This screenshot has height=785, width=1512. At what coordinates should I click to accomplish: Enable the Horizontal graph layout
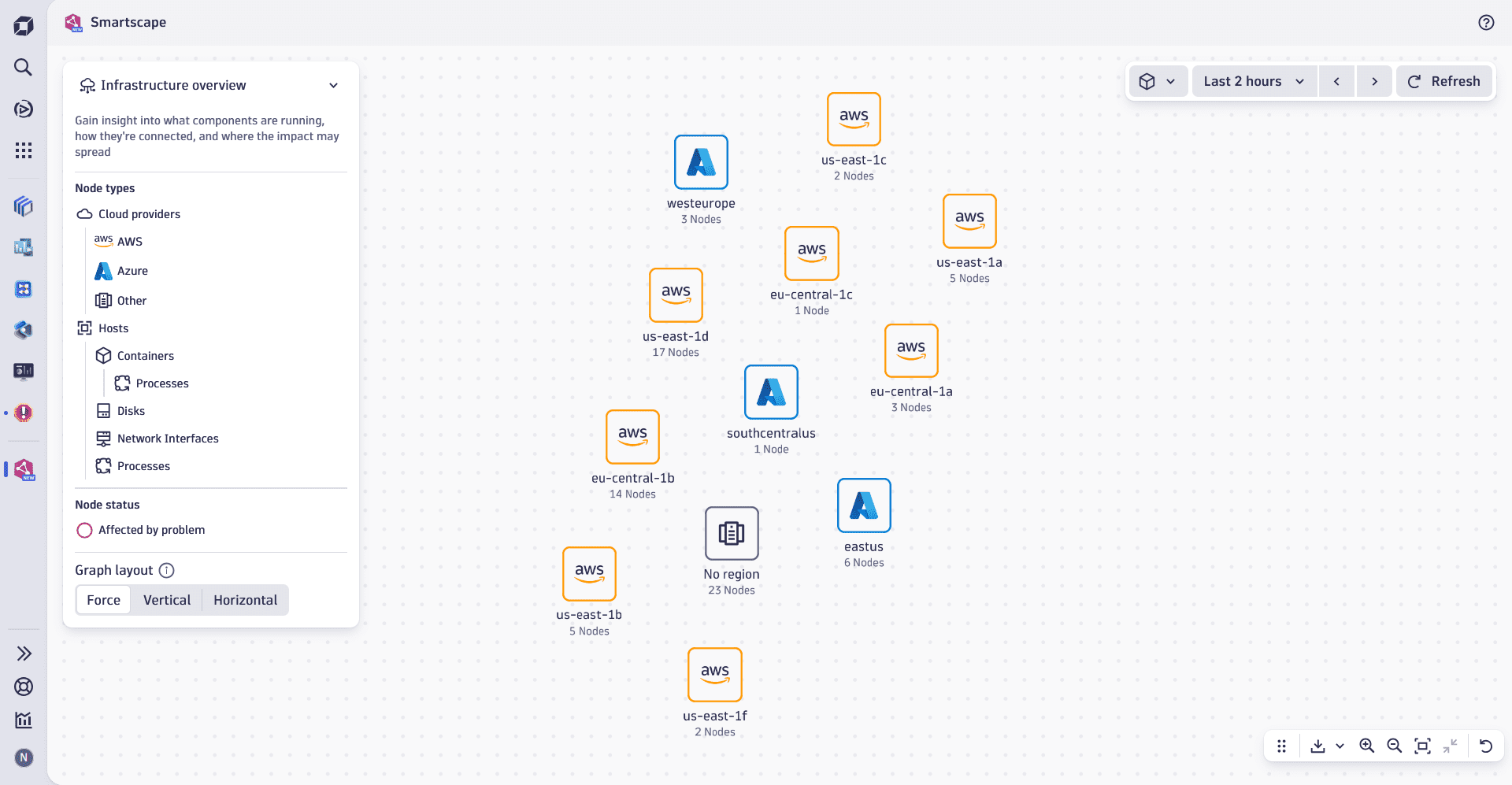(244, 599)
